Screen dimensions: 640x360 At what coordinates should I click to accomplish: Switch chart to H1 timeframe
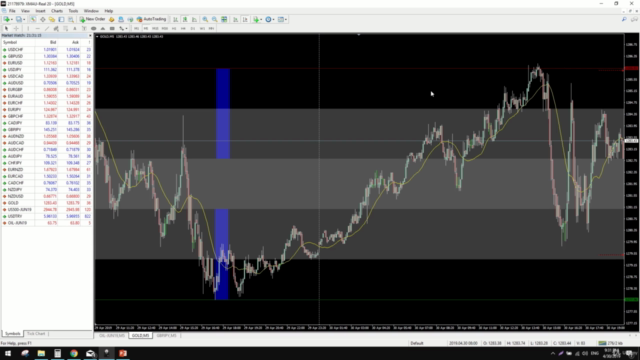174,29
